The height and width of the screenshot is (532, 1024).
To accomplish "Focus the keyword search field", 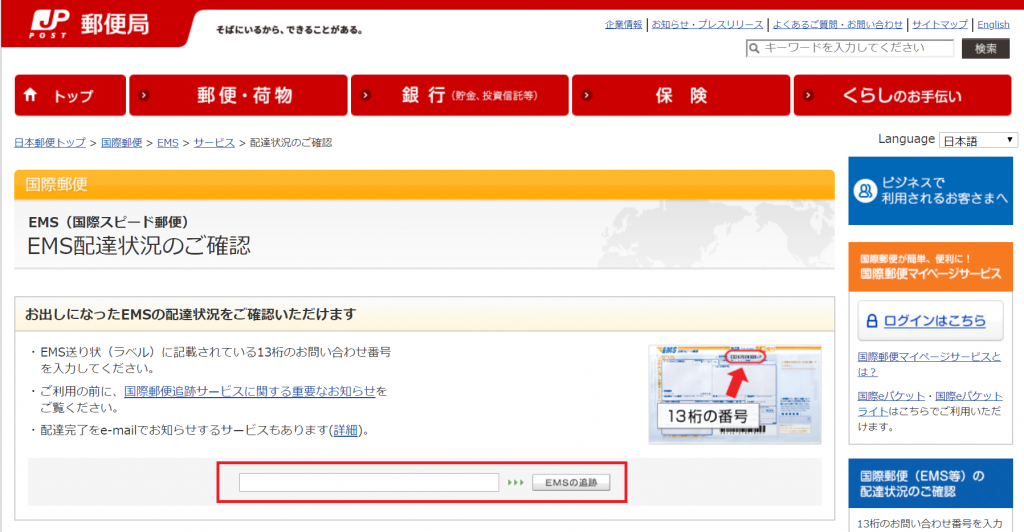I will pos(850,48).
